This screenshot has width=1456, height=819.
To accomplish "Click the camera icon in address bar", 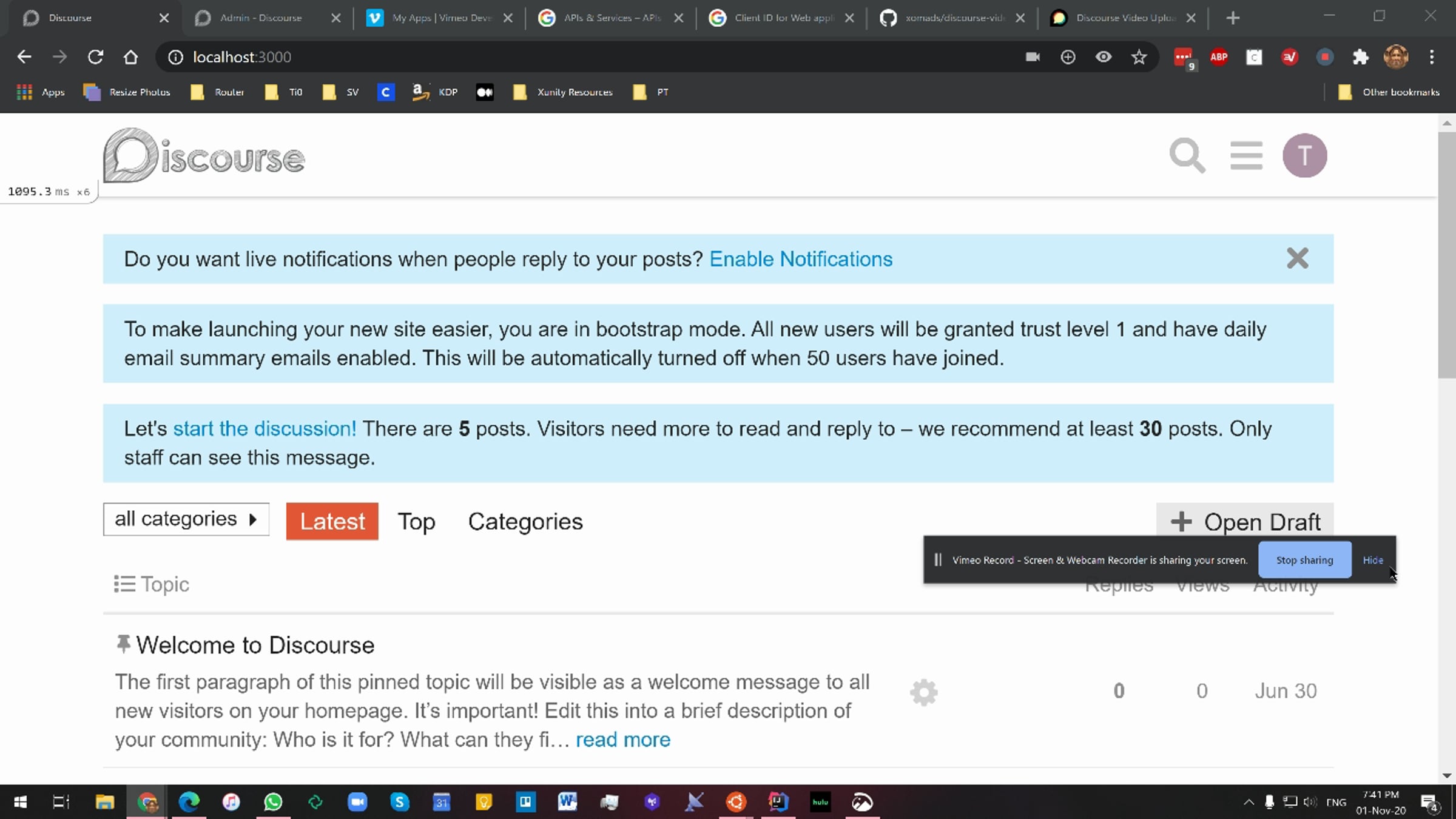I will [1033, 57].
